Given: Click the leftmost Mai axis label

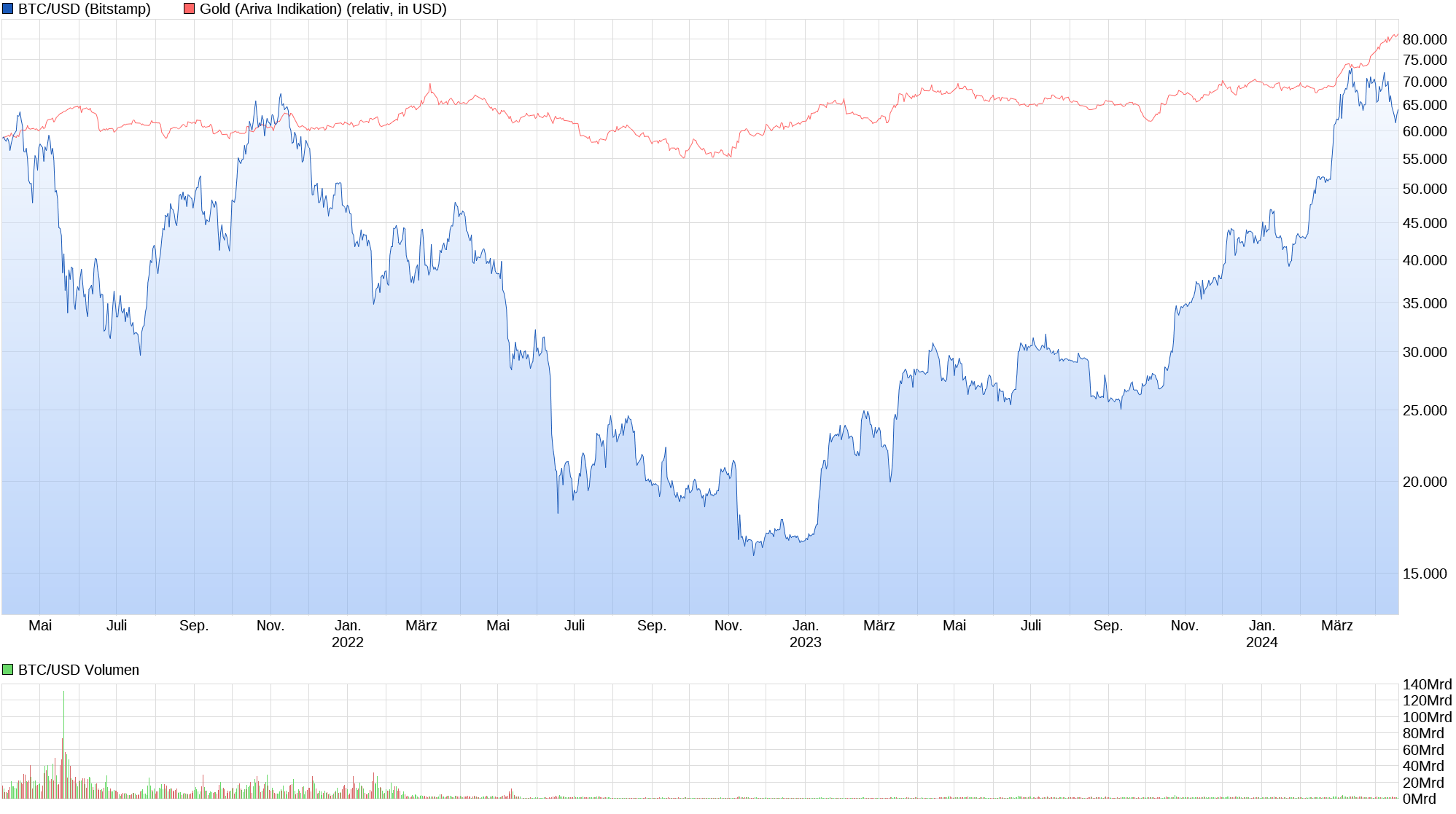Looking at the screenshot, I should click(x=40, y=625).
